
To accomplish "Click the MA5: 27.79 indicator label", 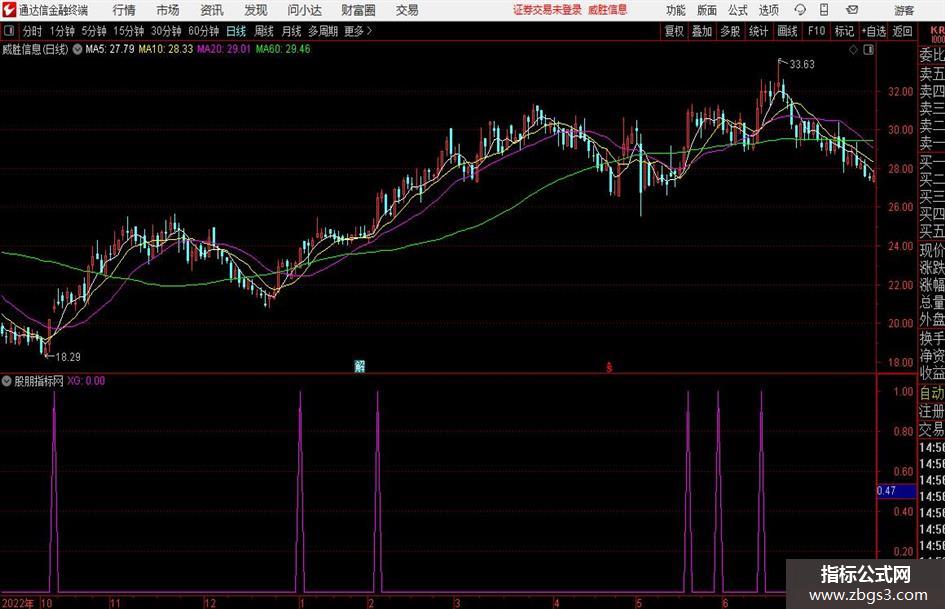I will point(110,49).
